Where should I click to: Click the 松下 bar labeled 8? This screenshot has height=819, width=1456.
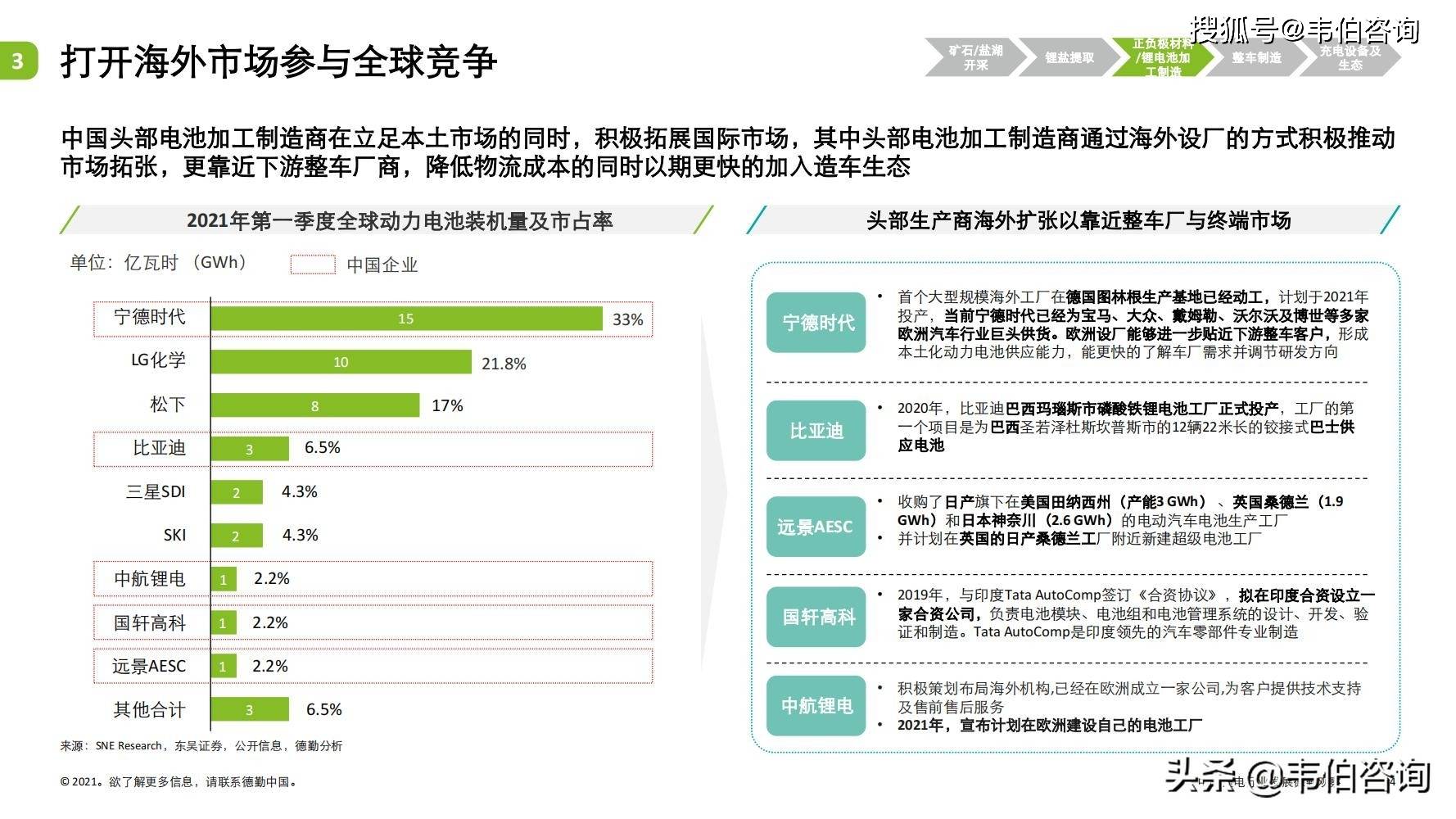click(x=314, y=405)
